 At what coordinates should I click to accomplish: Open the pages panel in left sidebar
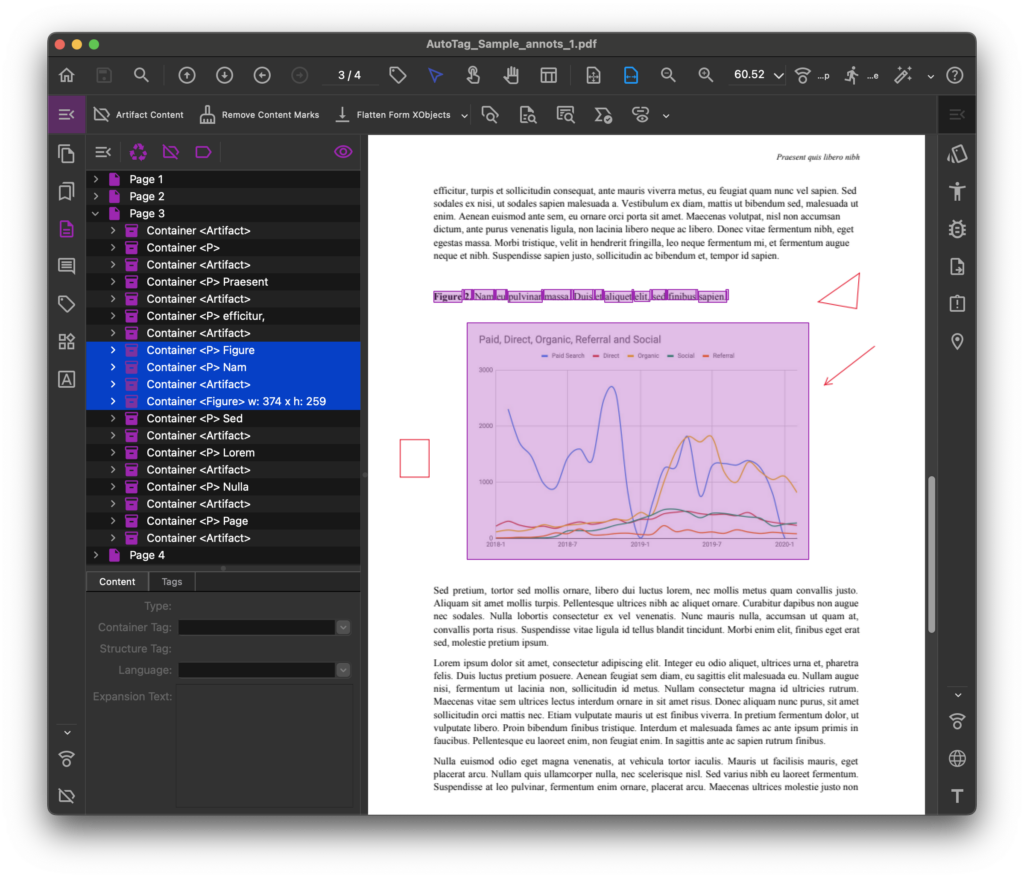point(67,154)
